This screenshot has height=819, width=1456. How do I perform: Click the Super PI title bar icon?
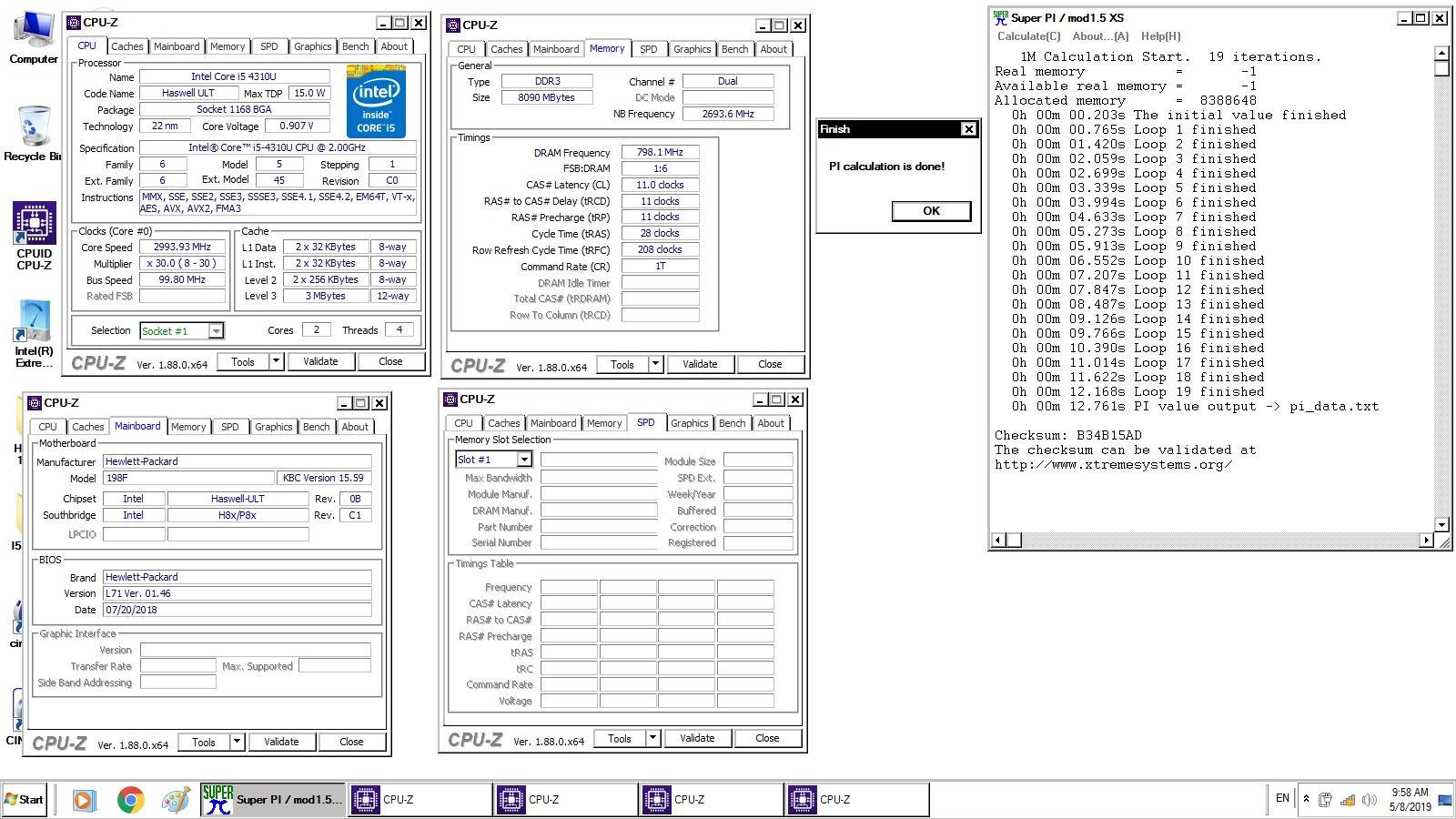pos(1001,17)
